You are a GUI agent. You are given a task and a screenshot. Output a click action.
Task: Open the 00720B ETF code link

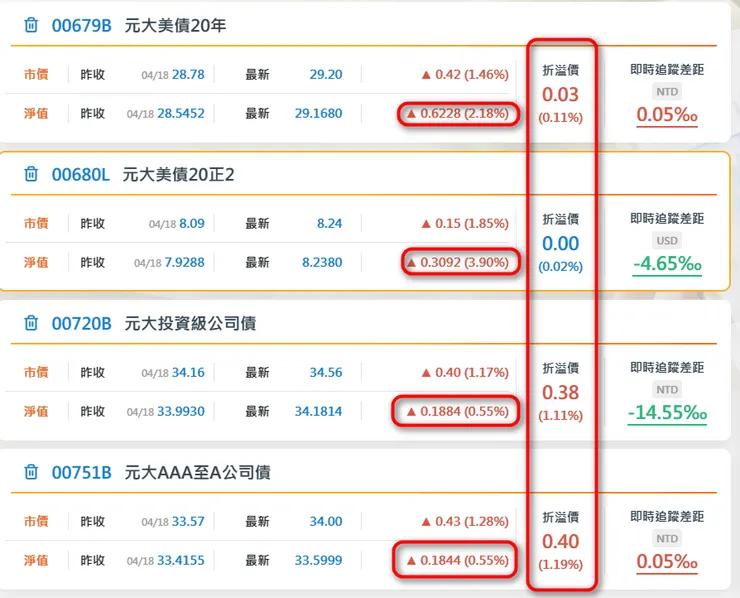click(x=82, y=323)
